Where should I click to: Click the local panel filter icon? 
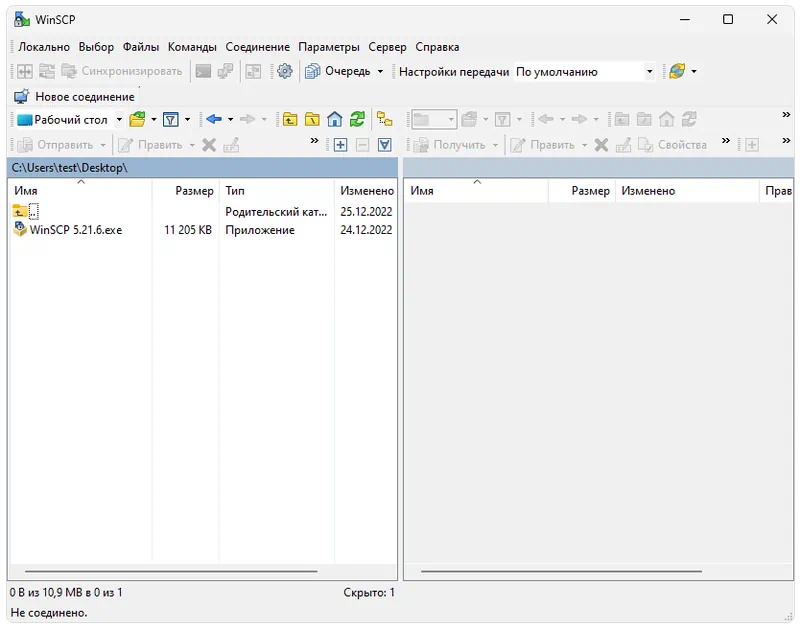tap(171, 120)
